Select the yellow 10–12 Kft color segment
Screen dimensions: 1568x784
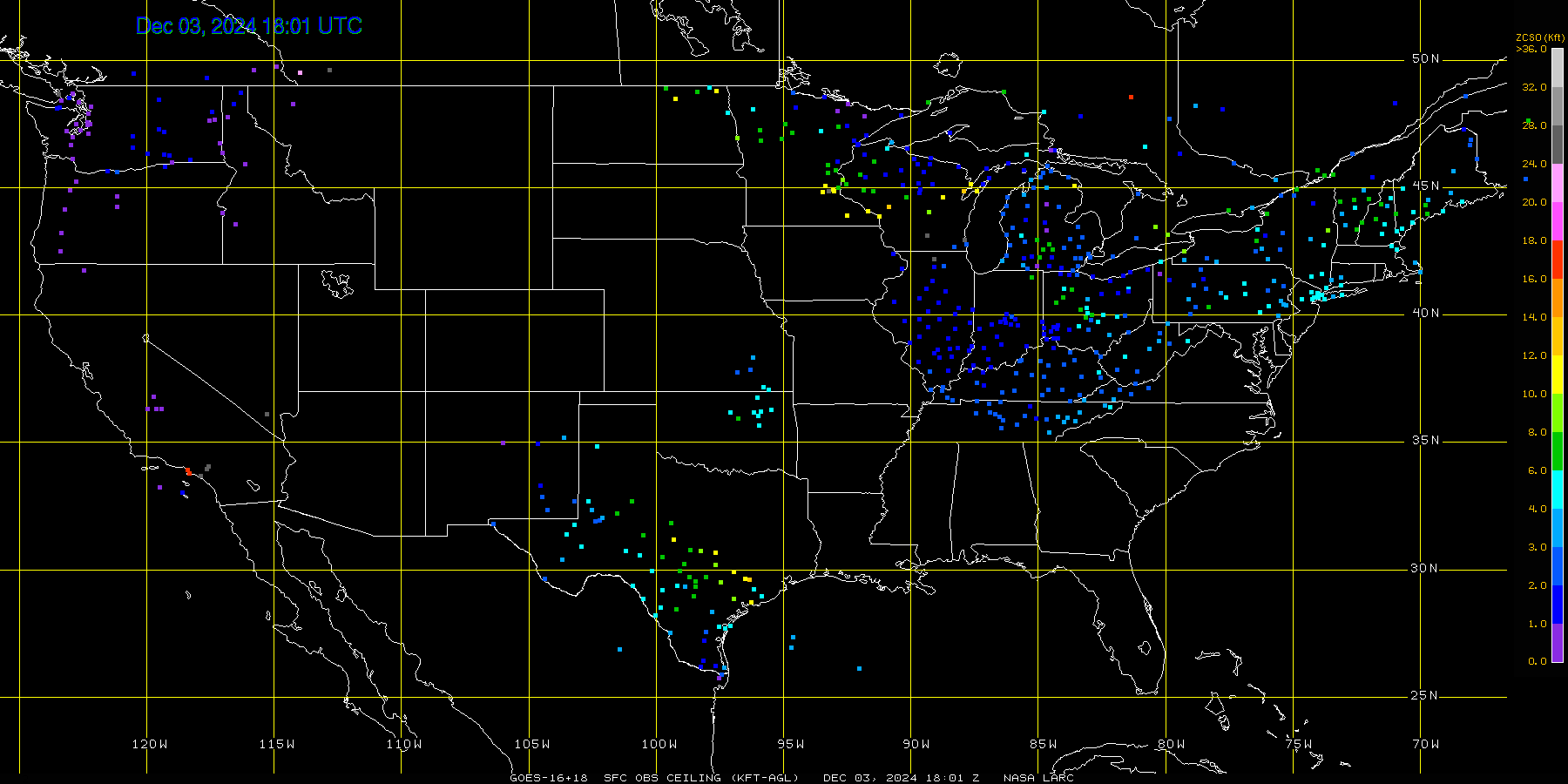pos(1558,375)
